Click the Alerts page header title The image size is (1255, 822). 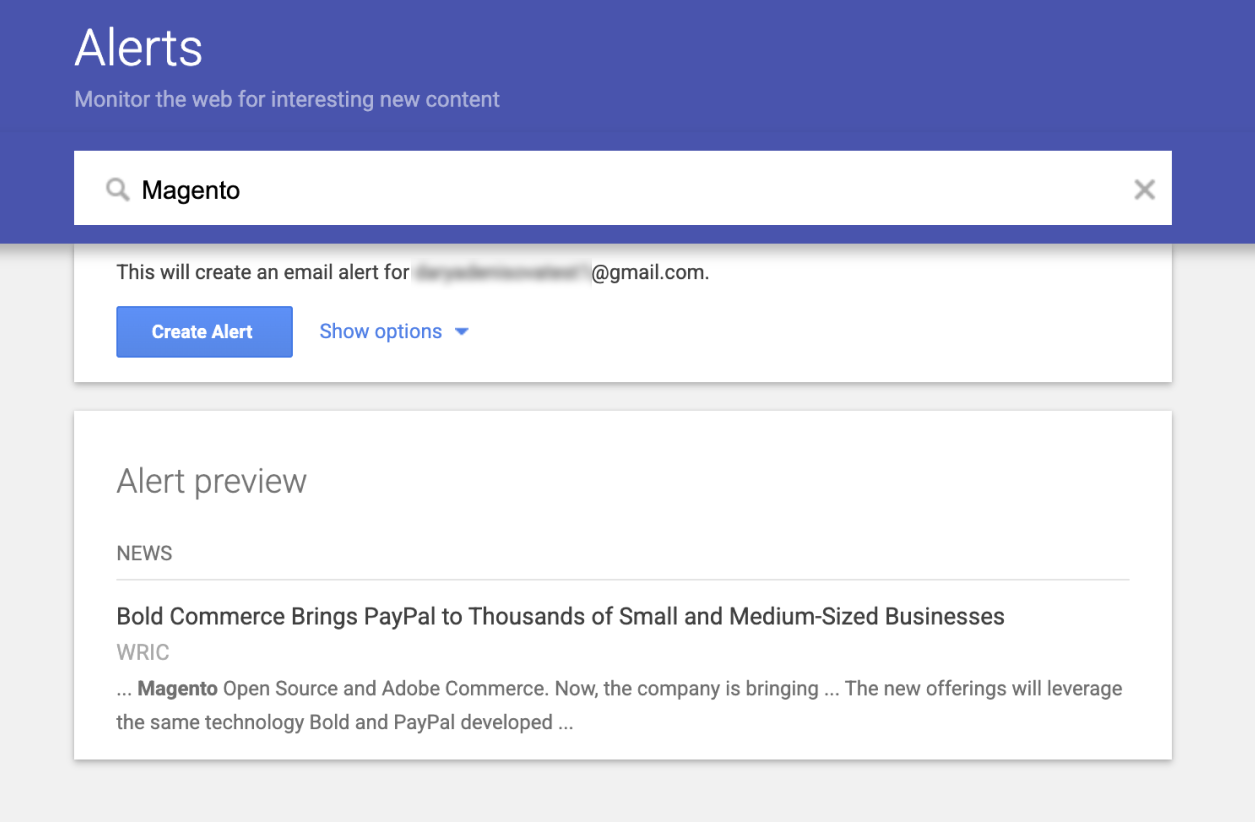(x=138, y=47)
